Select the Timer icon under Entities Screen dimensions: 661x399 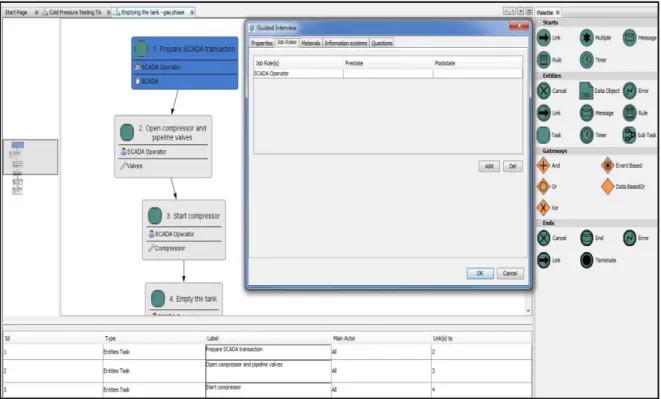tap(586, 135)
